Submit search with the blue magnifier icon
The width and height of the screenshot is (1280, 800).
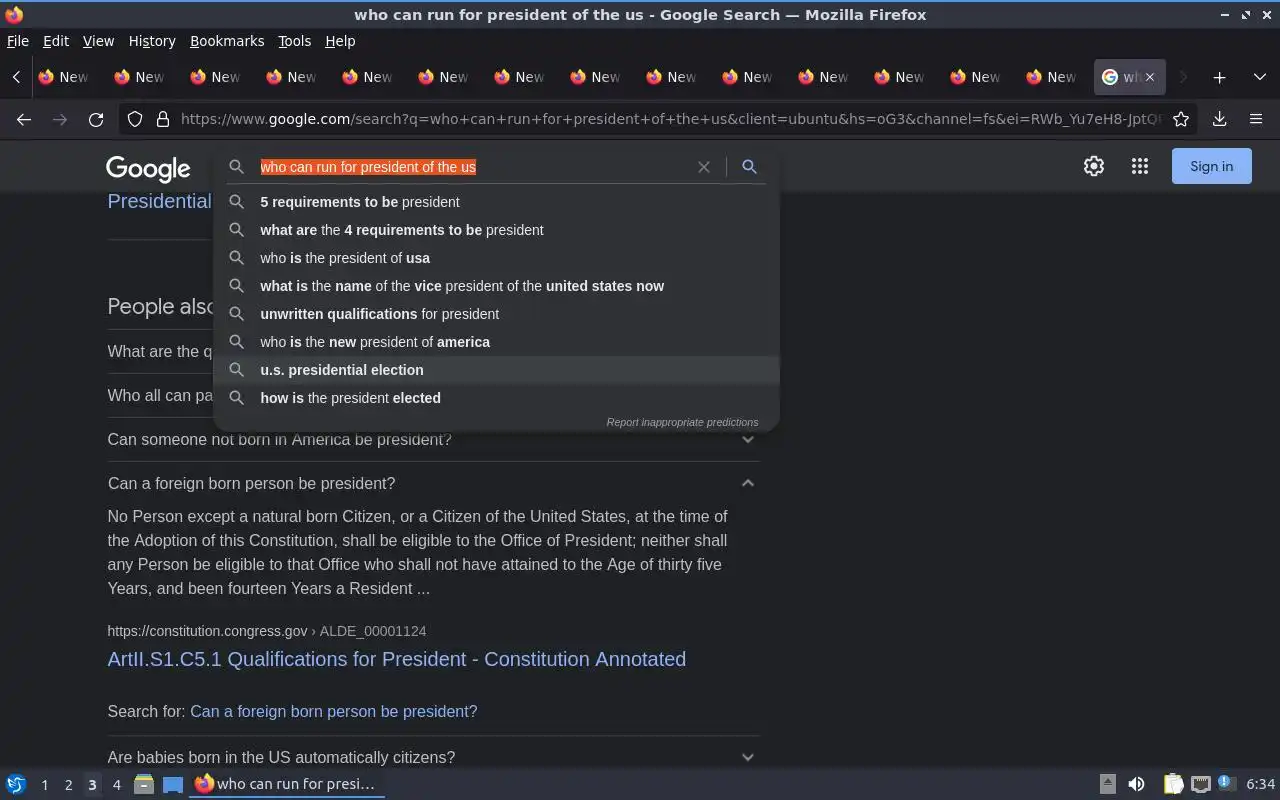749,167
